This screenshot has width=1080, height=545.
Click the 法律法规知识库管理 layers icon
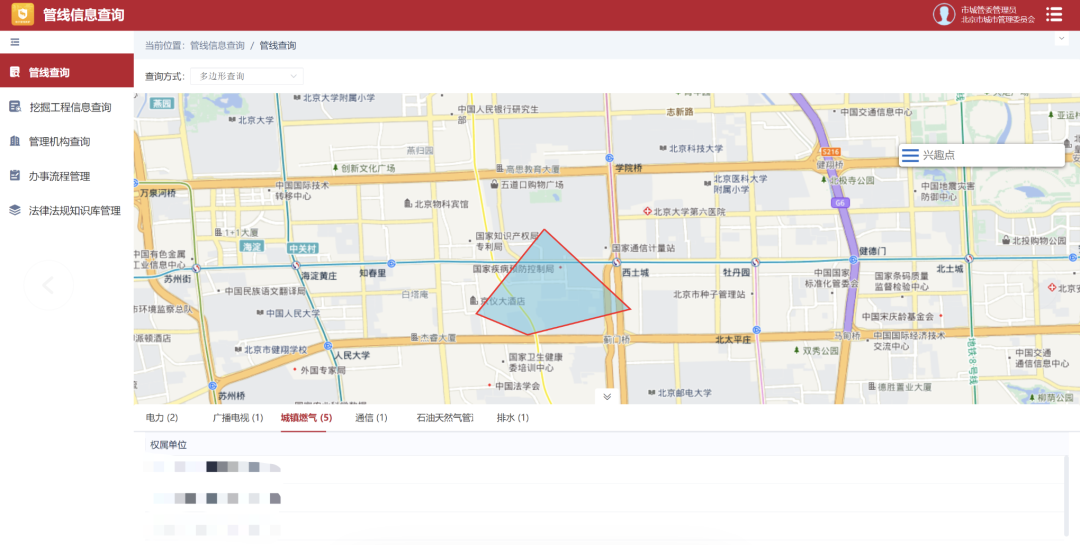click(x=15, y=210)
